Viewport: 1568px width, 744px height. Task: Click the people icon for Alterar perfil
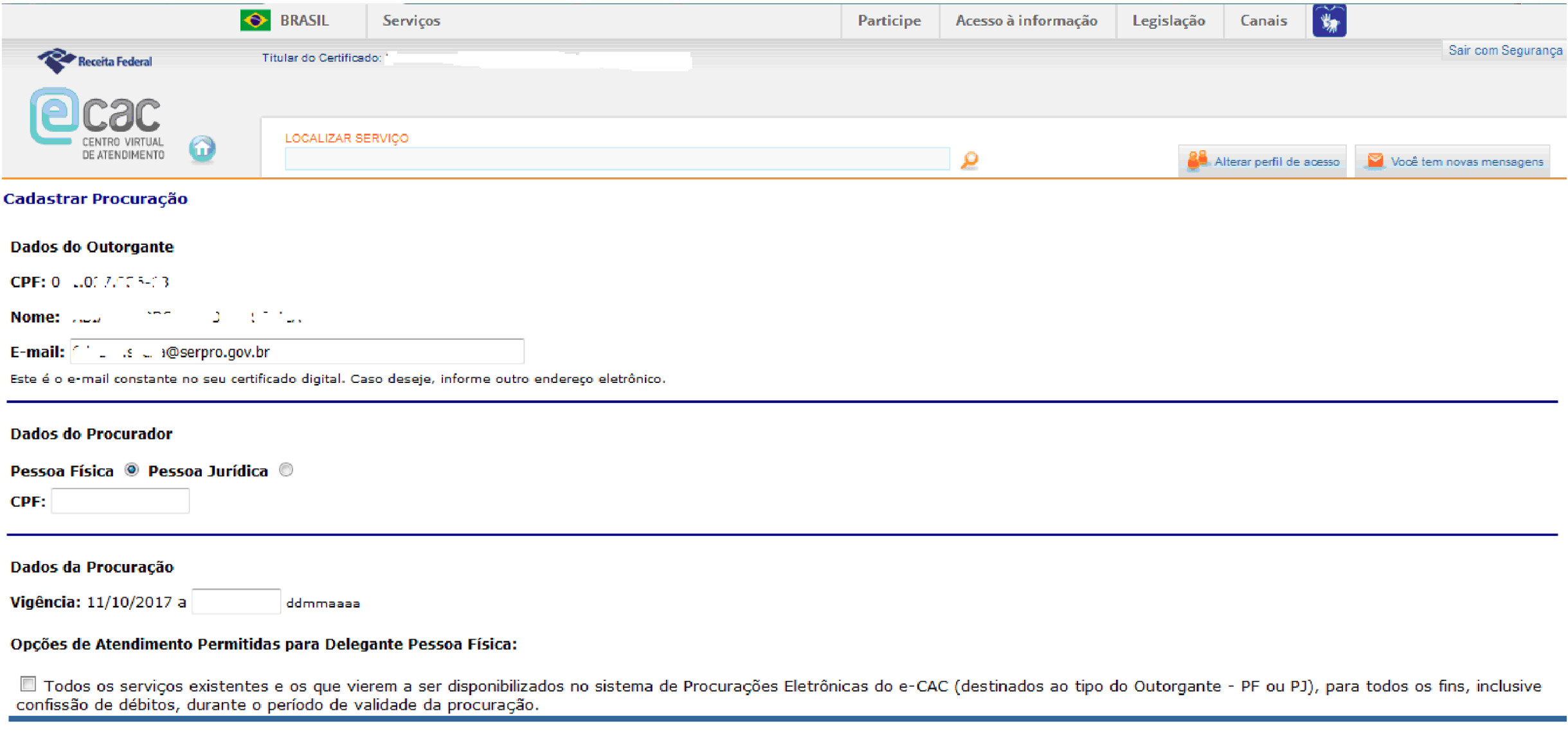[x=1196, y=161]
